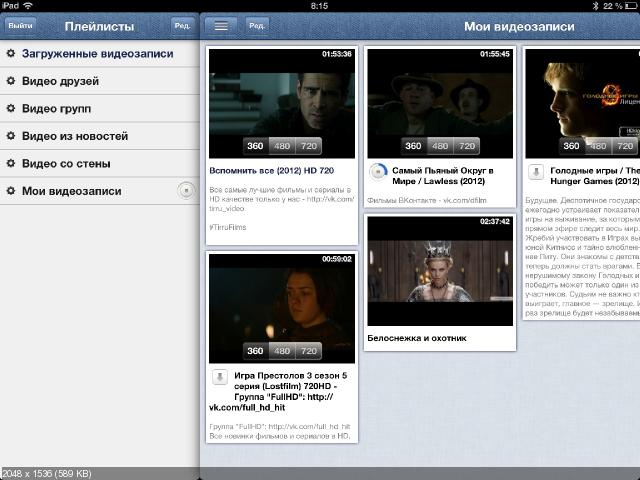The image size is (640, 480).
Task: Select 720 quality on Голодные игры video
Action: tap(625, 146)
